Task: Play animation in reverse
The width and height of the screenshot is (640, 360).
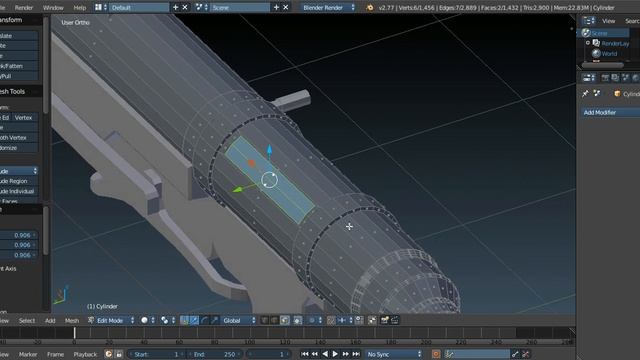Action: coord(325,354)
